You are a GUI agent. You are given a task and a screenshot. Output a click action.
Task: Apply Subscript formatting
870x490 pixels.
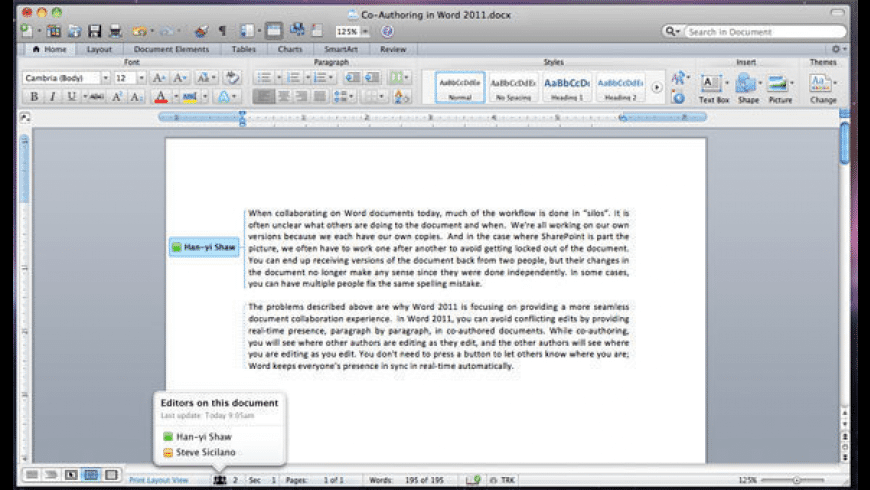coord(136,97)
